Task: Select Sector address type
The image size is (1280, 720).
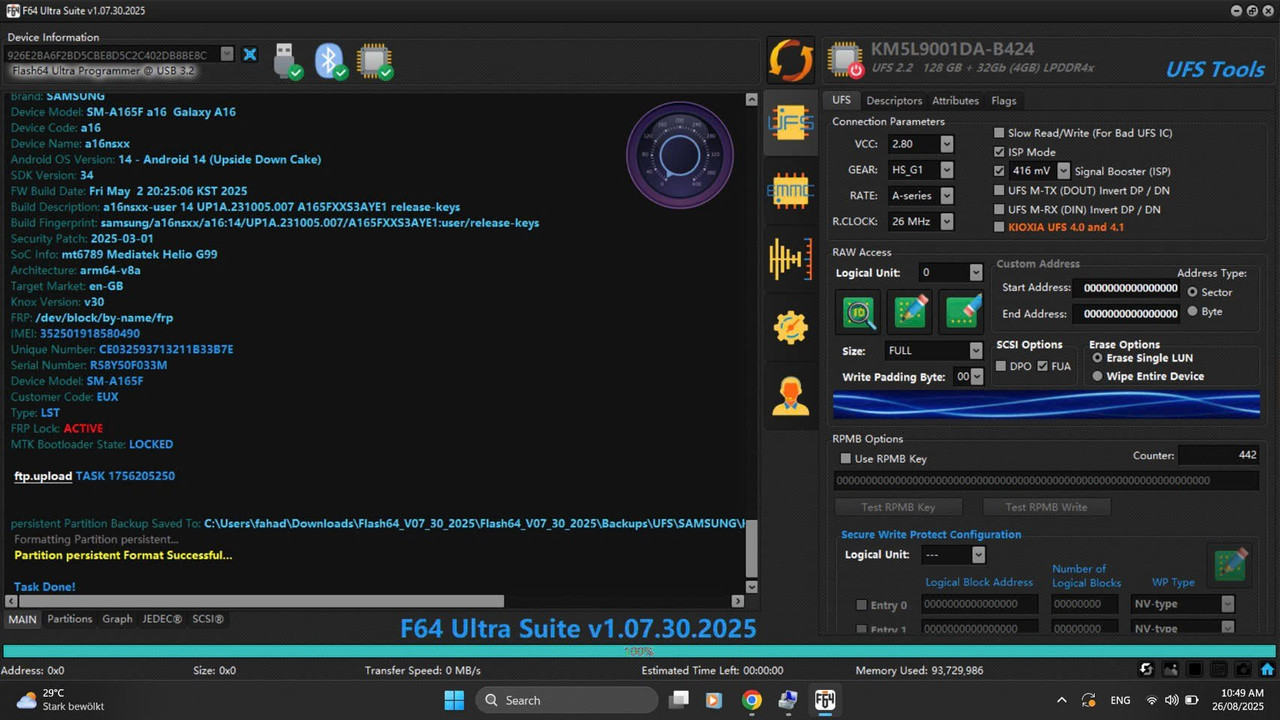Action: pyautogui.click(x=1192, y=292)
